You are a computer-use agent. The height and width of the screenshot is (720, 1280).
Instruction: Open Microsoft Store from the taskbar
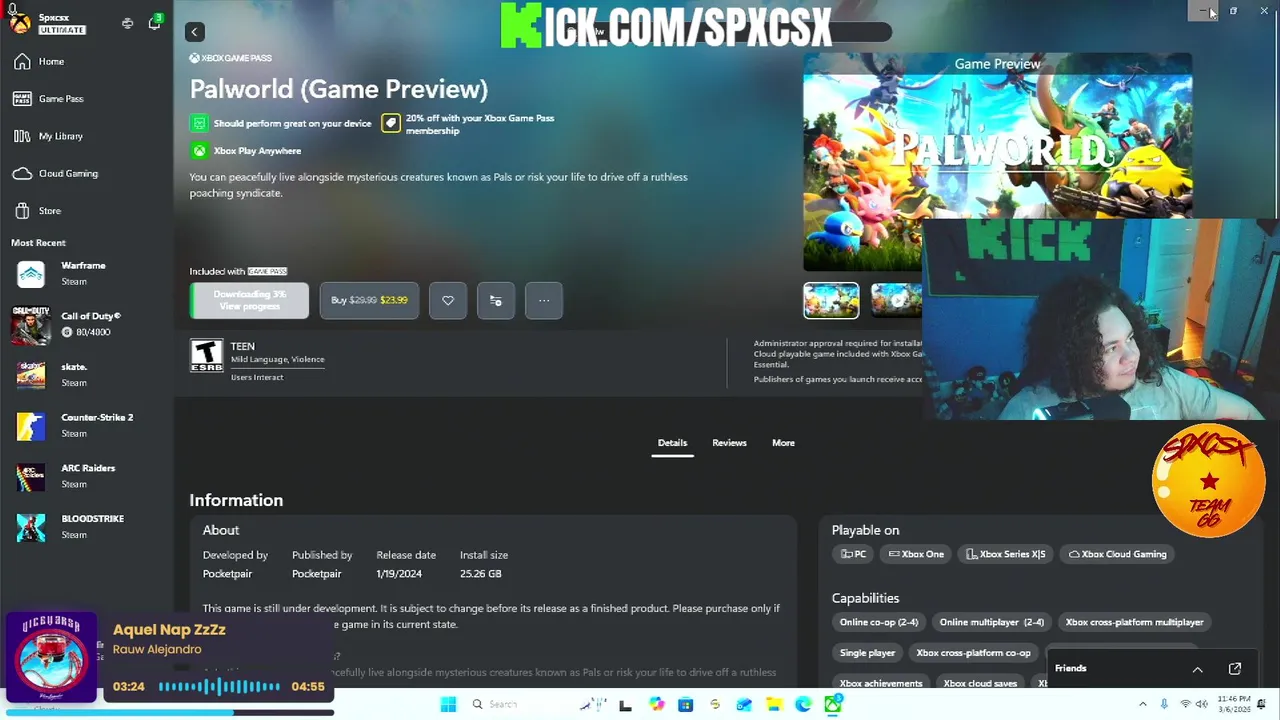[685, 705]
